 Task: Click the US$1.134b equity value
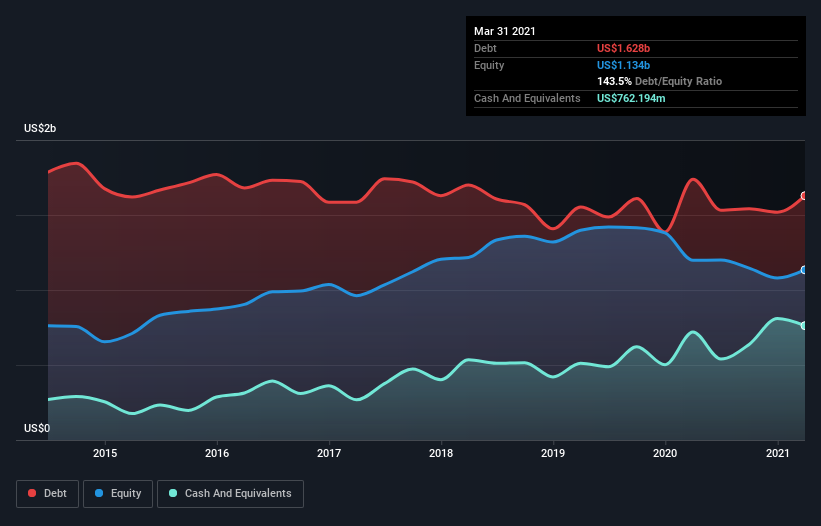(623, 65)
